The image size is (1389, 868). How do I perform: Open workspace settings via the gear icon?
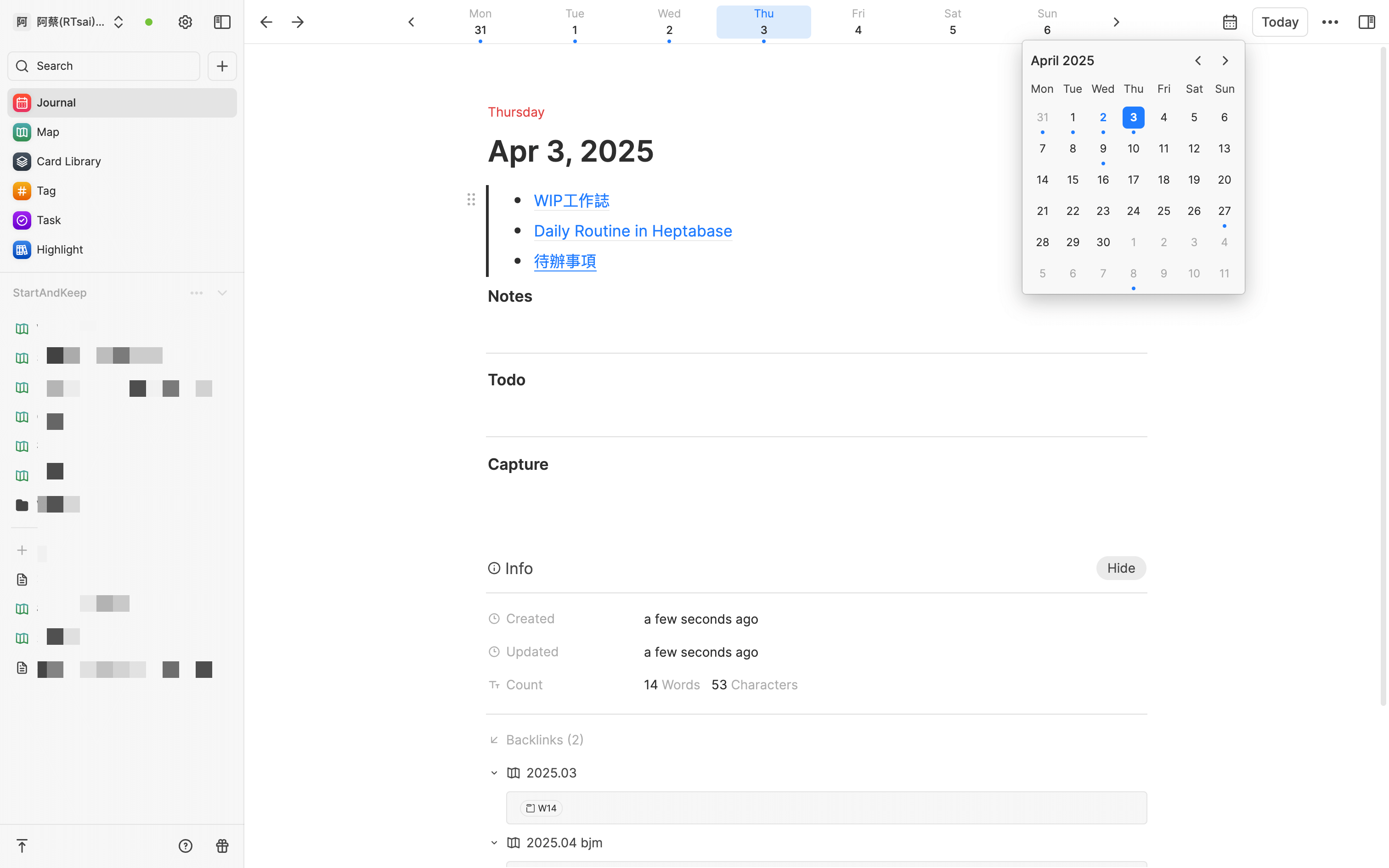tap(185, 21)
